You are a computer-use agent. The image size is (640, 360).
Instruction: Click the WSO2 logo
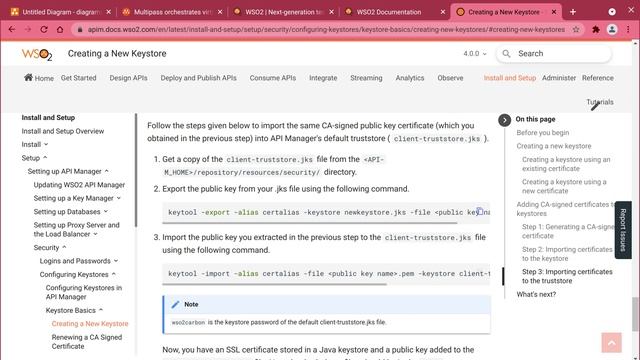click(x=37, y=54)
